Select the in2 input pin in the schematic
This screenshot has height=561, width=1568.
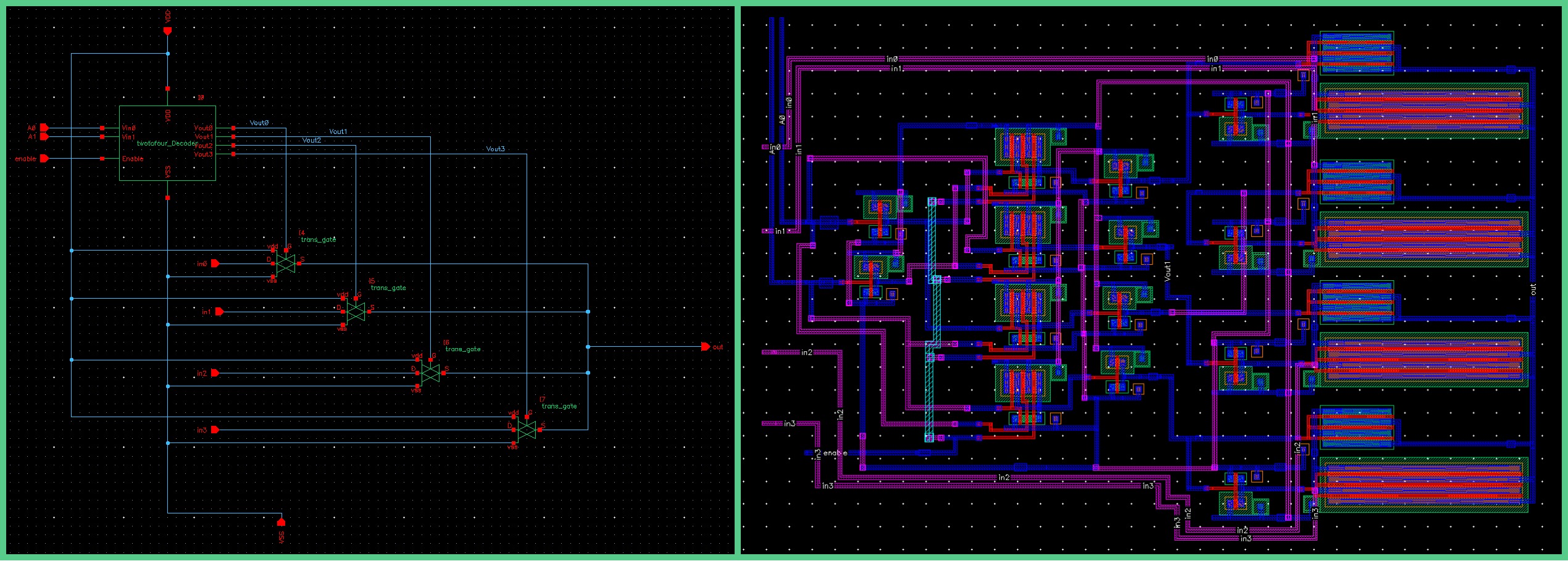point(215,373)
